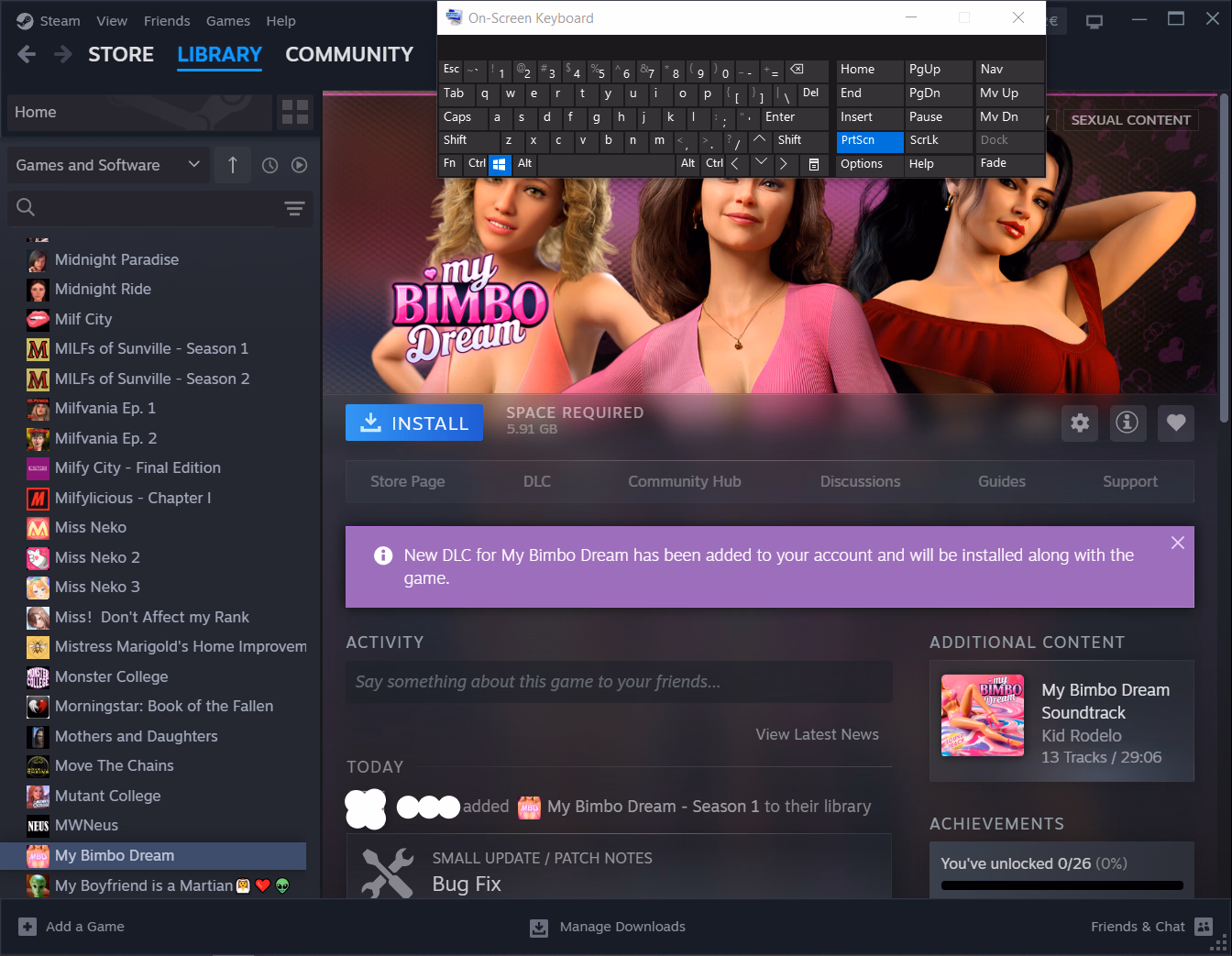
Task: Open the Friends menu in Steam
Action: click(x=167, y=21)
